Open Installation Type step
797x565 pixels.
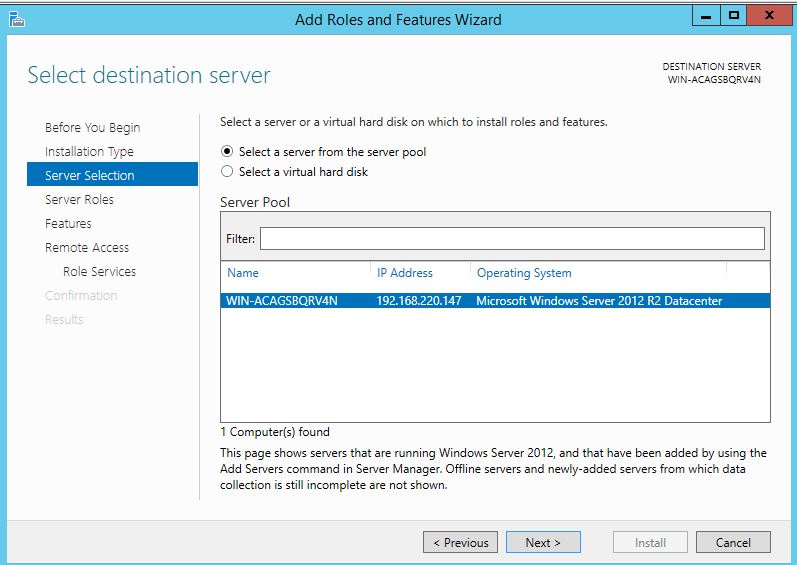(89, 152)
